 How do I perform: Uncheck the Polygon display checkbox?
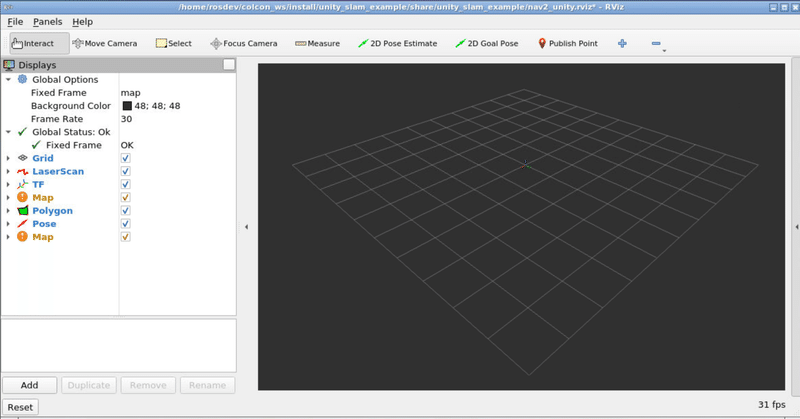tap(126, 211)
